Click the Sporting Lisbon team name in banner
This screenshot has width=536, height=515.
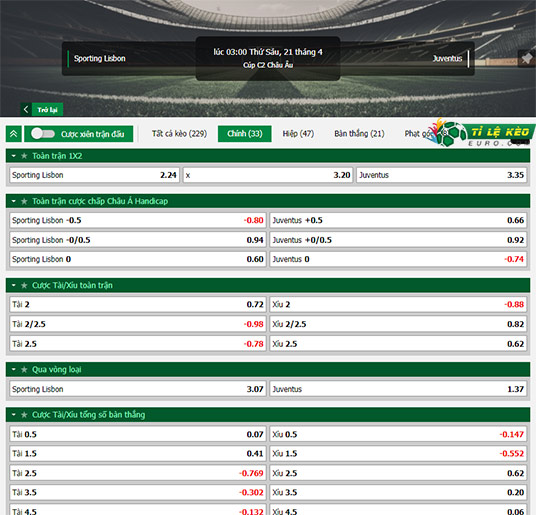[99, 58]
